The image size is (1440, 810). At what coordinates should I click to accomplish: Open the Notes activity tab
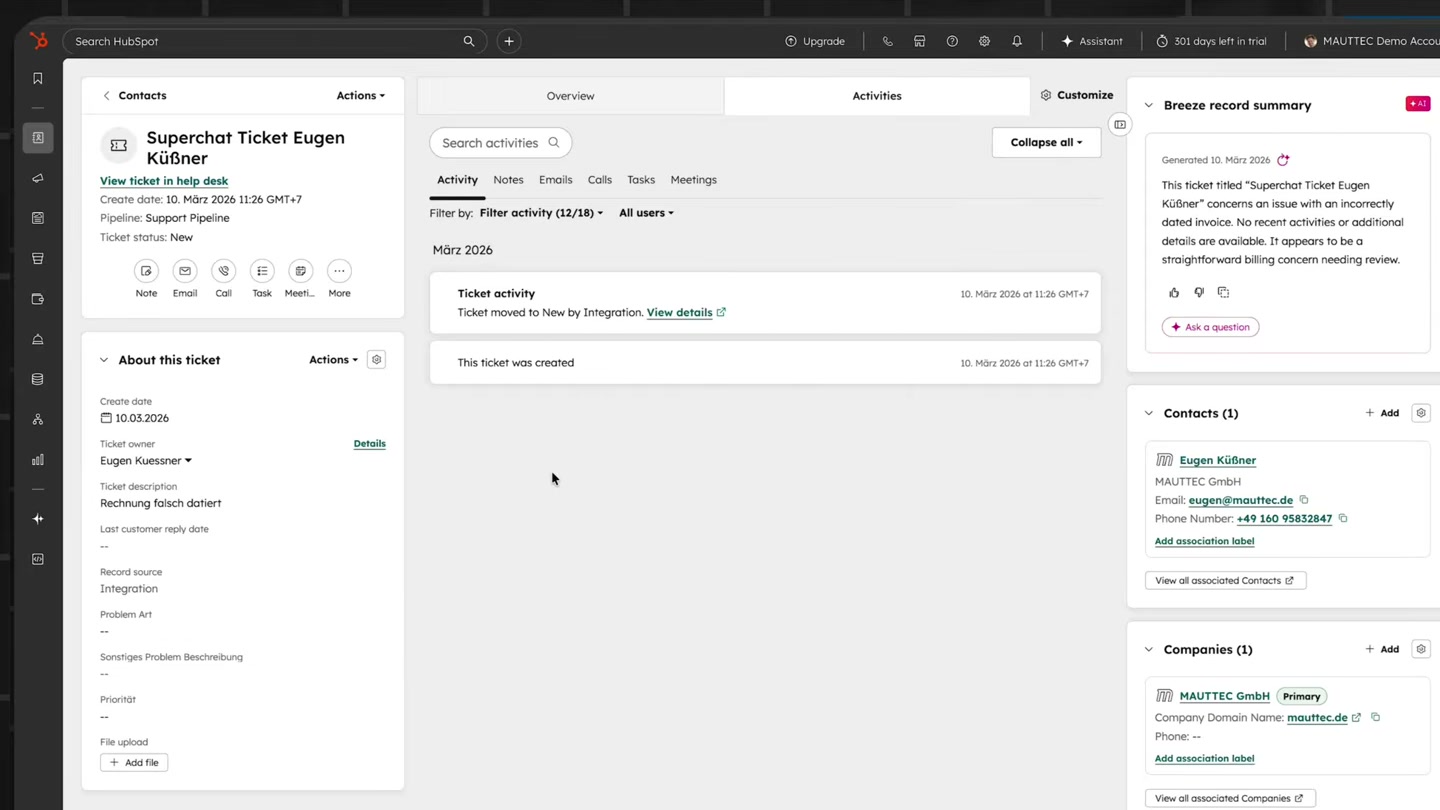(508, 180)
